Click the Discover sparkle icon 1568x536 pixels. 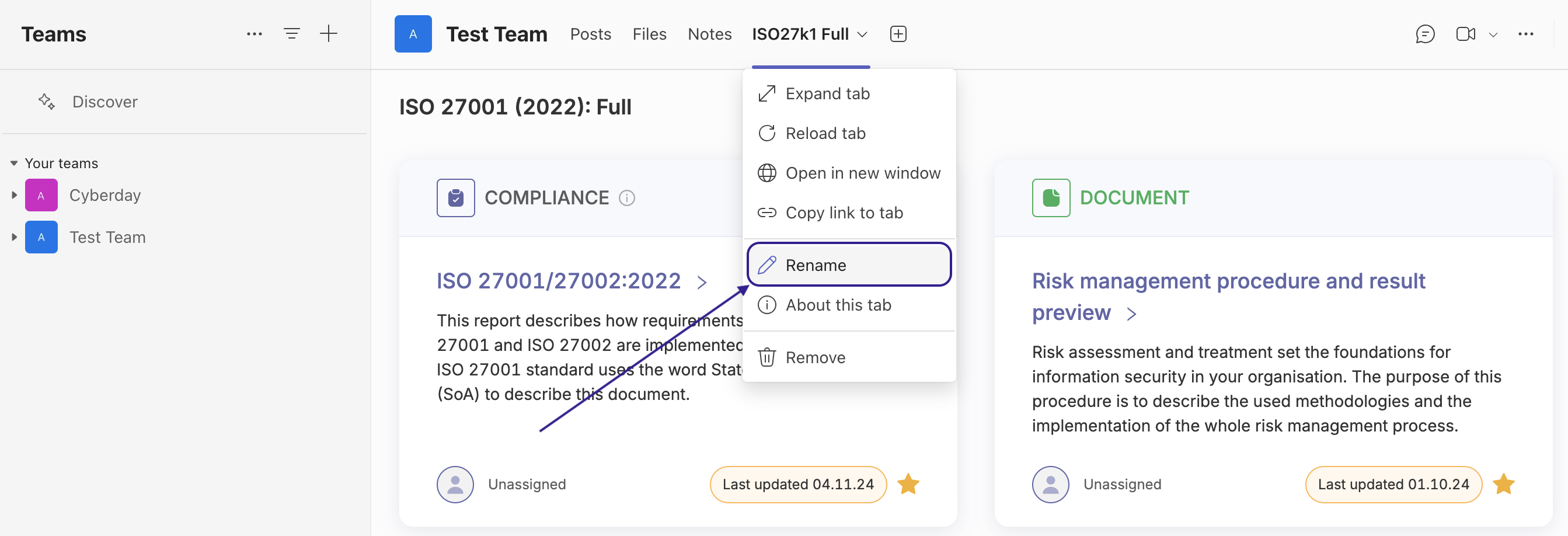47,101
